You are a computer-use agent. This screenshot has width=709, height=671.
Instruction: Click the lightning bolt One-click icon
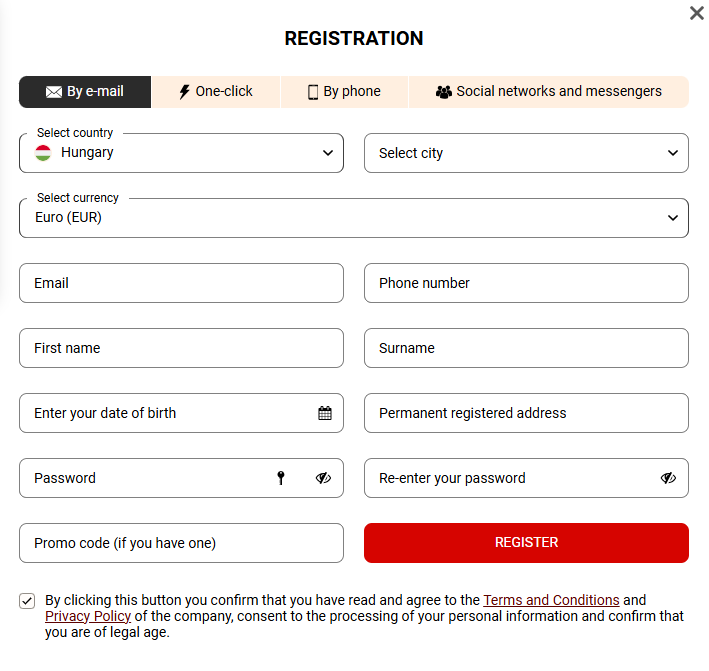[x=184, y=92]
